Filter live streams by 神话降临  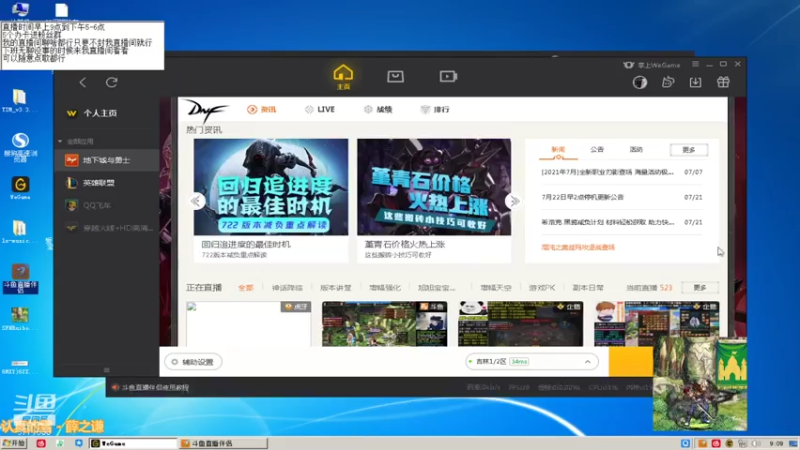[287, 288]
